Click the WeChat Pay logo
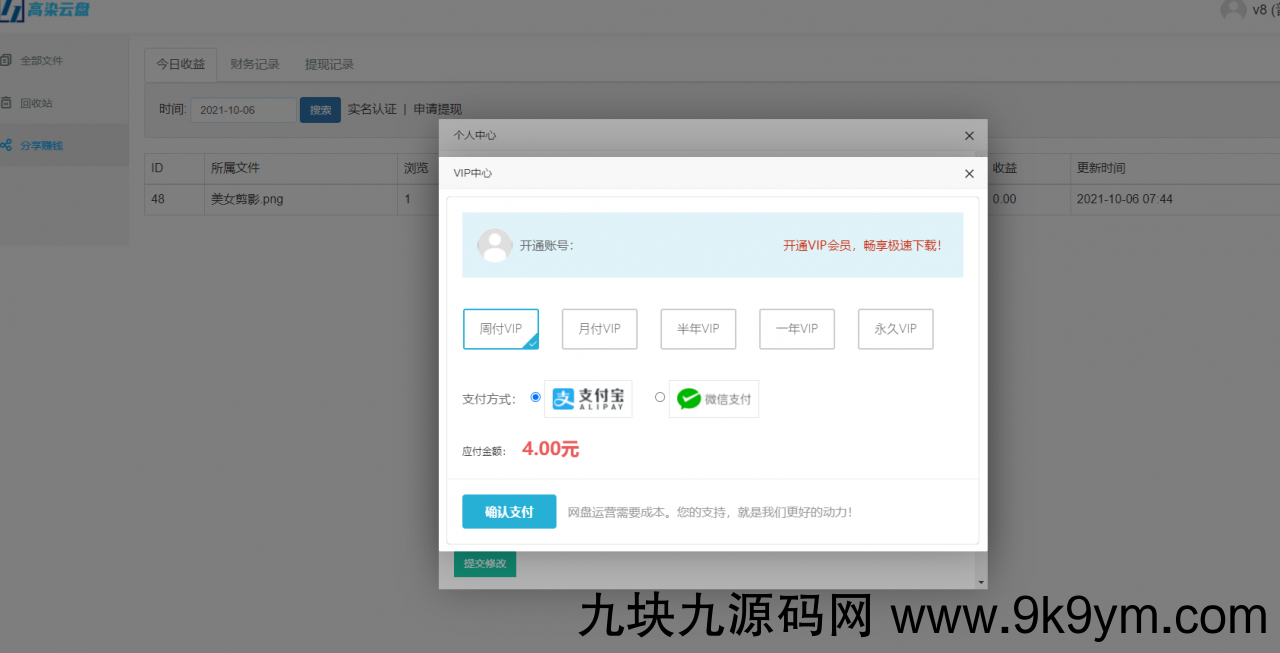Screen dimensions: 1280x653 (714, 399)
